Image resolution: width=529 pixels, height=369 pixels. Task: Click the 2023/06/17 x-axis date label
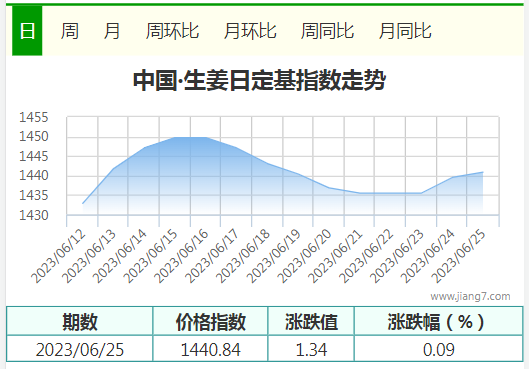coord(212,256)
